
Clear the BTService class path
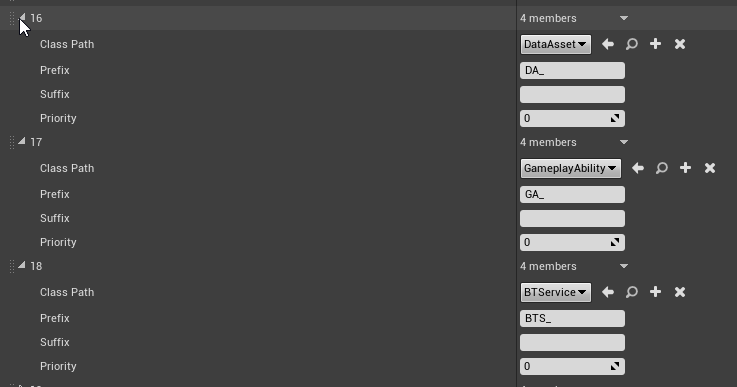click(680, 292)
